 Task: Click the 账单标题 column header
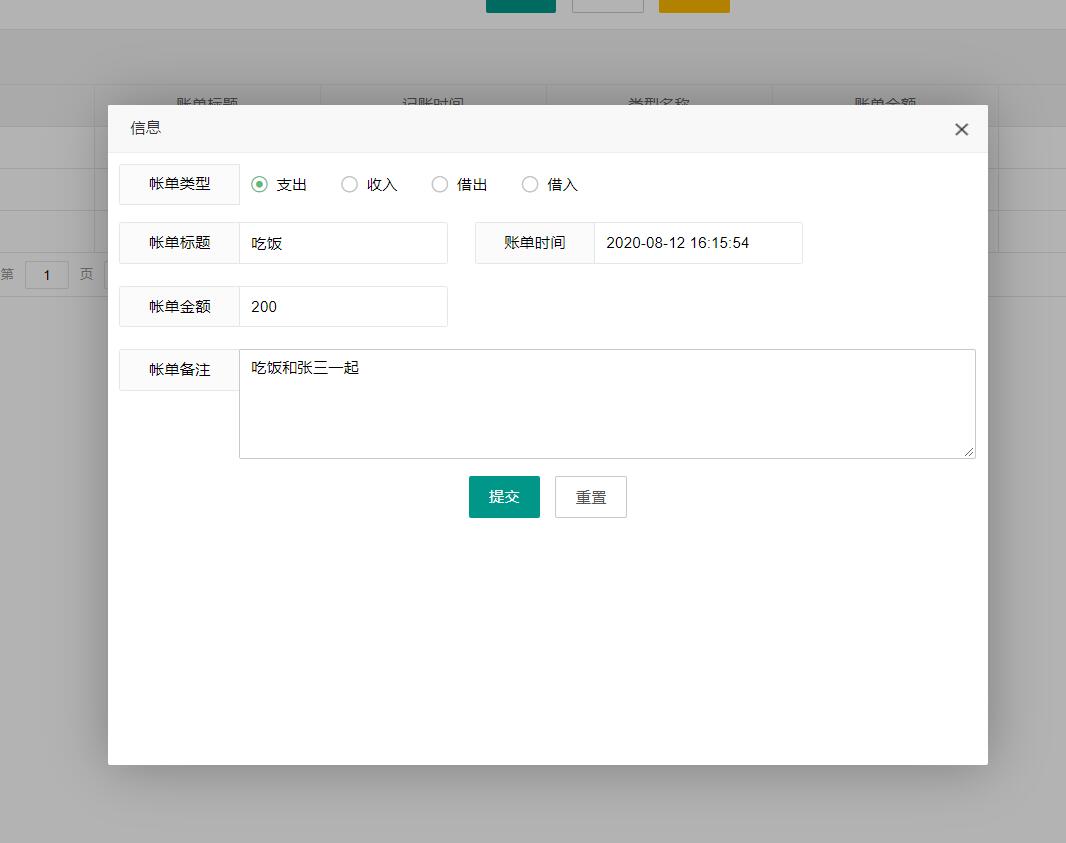tap(208, 103)
